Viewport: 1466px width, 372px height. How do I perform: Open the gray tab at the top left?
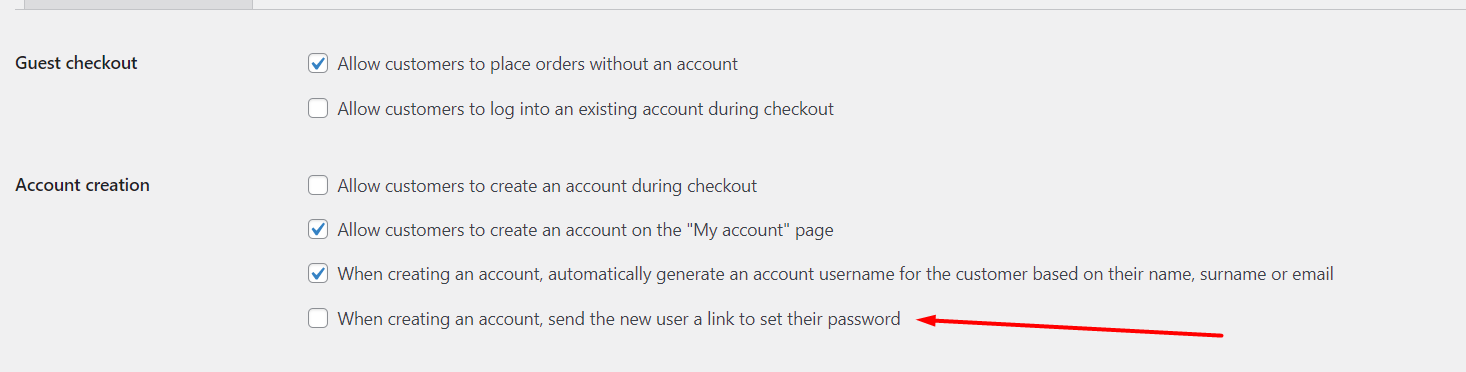(138, 4)
